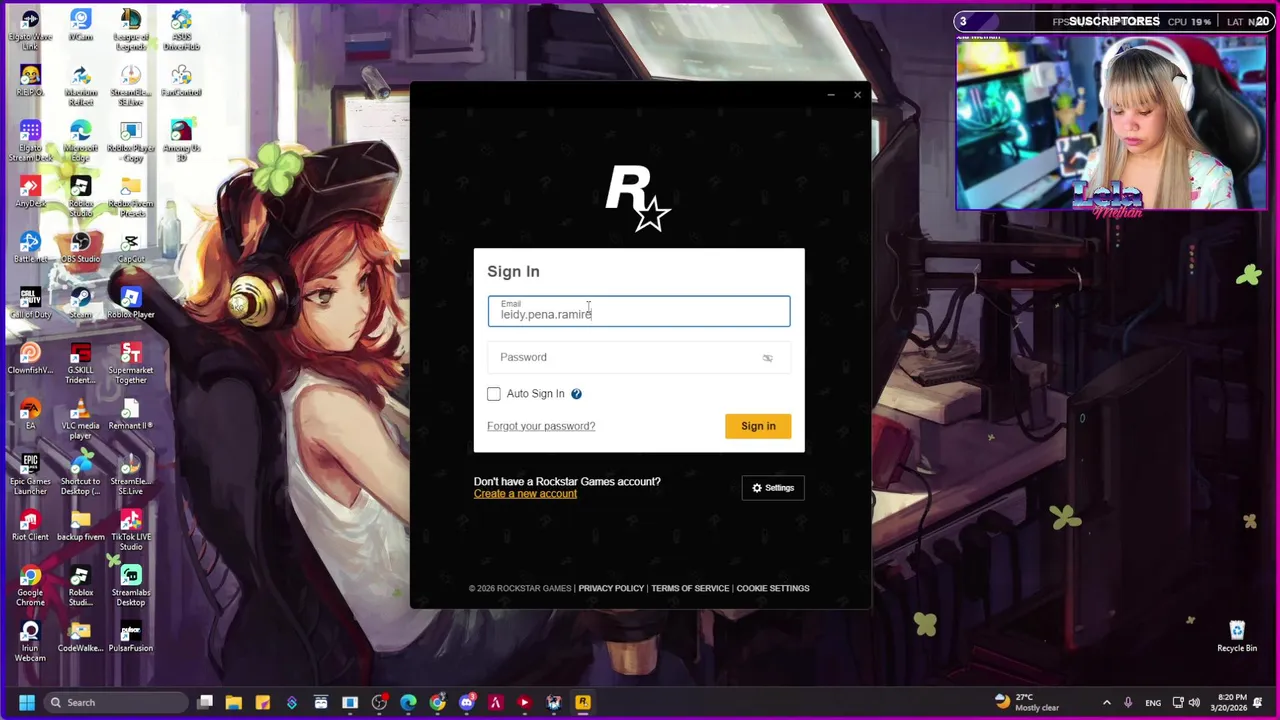
Task: Open the Windows Start menu
Action: (x=27, y=702)
